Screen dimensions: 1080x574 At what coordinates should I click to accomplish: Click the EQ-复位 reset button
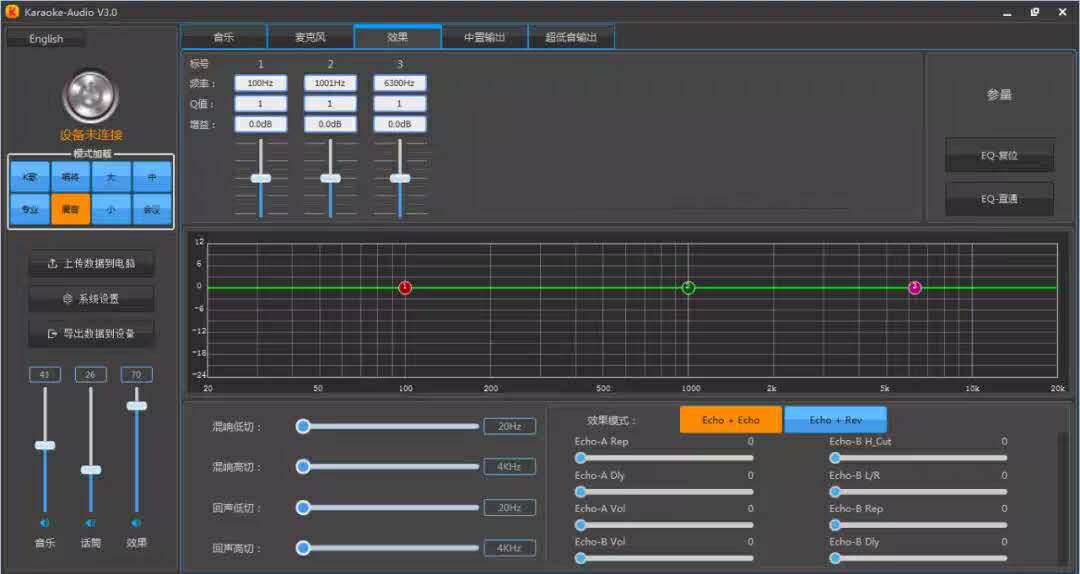[x=999, y=156]
